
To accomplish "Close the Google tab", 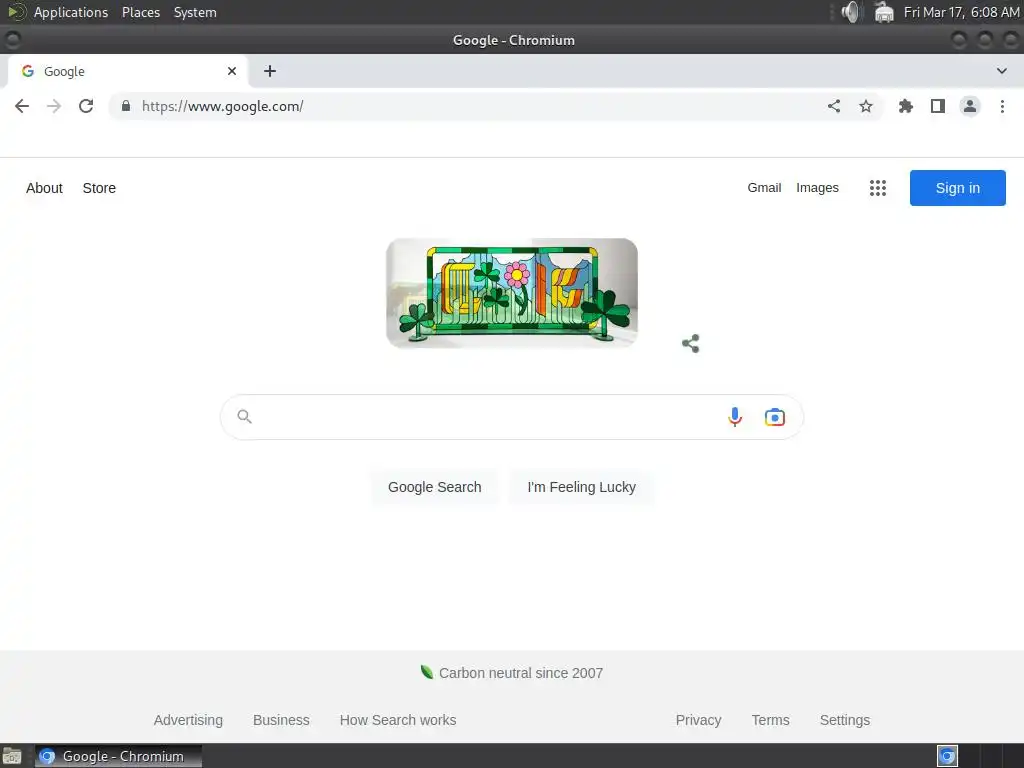I will 232,71.
